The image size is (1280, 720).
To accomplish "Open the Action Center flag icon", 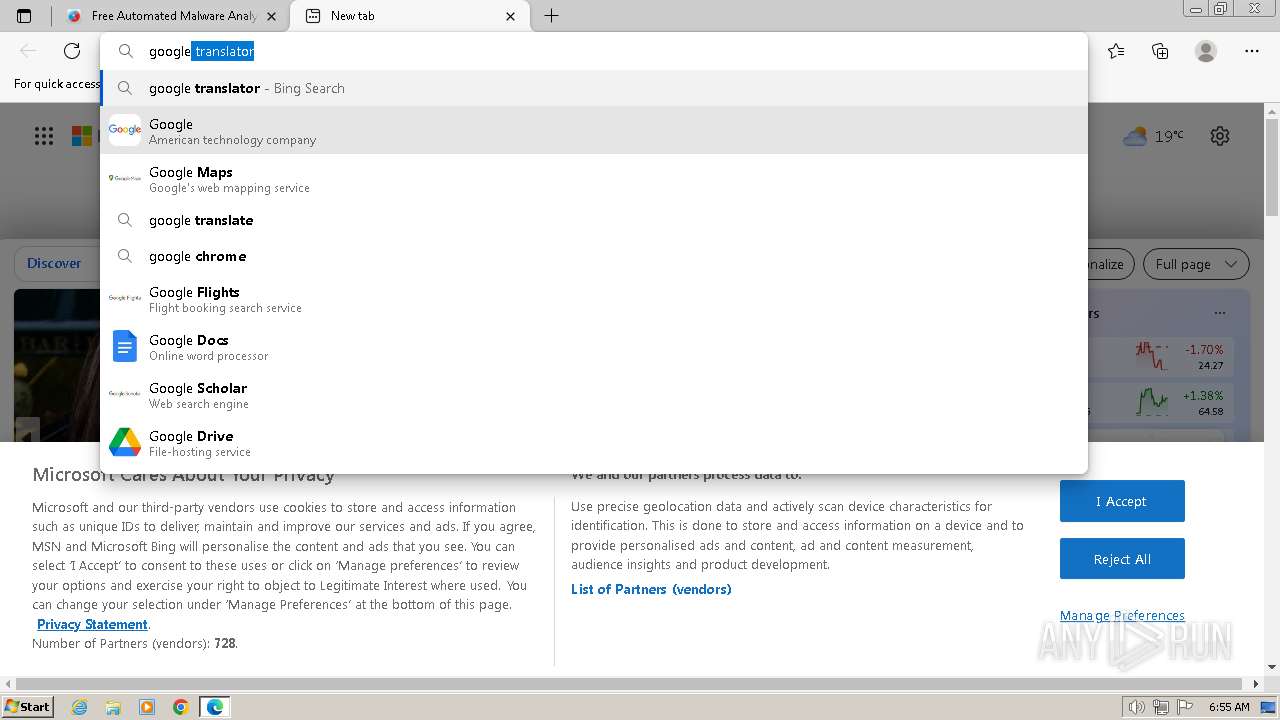I will (1186, 707).
